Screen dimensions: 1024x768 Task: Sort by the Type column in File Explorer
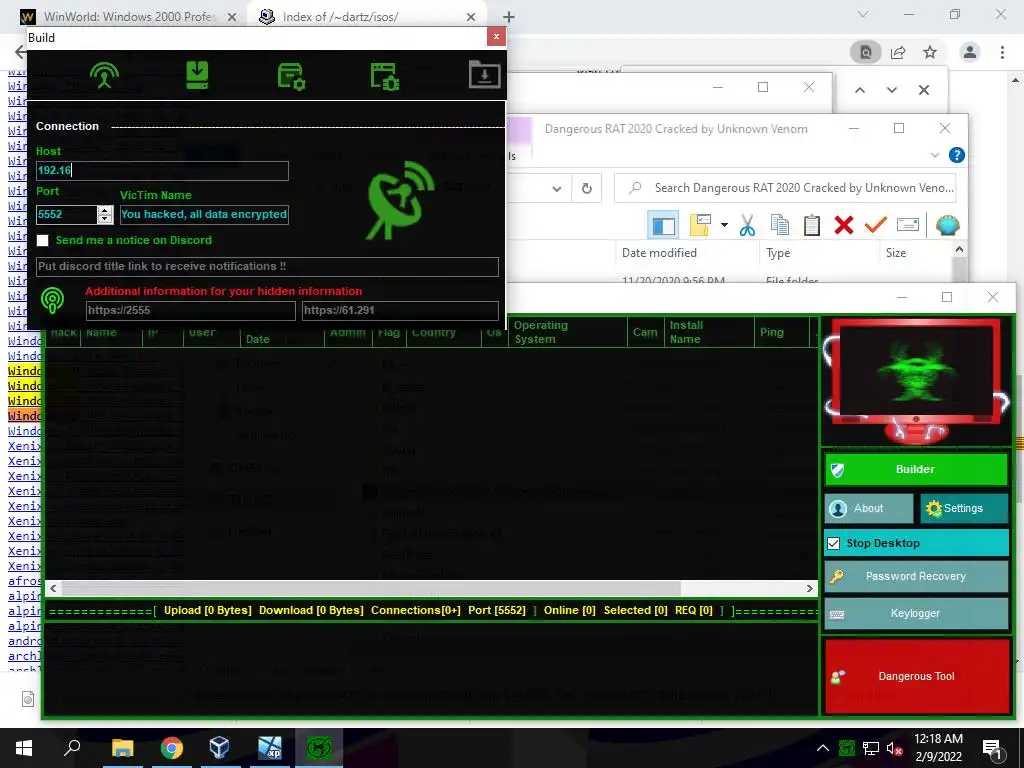[778, 253]
